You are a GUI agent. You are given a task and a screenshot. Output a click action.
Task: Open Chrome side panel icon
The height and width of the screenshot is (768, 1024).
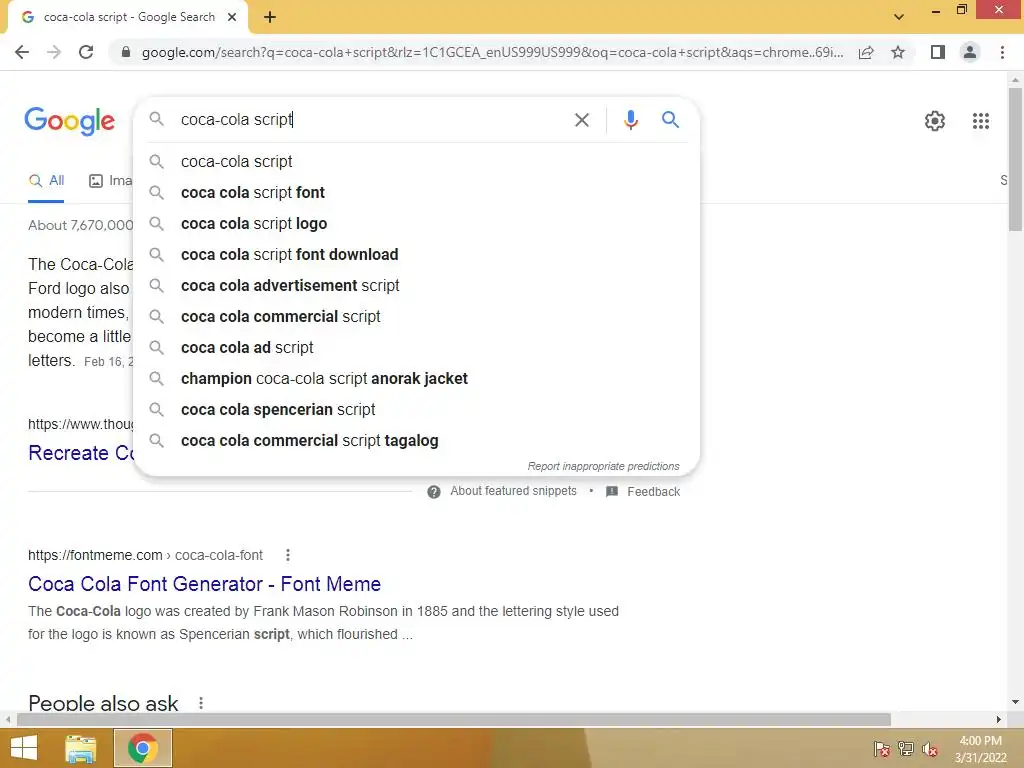pyautogui.click(x=938, y=52)
